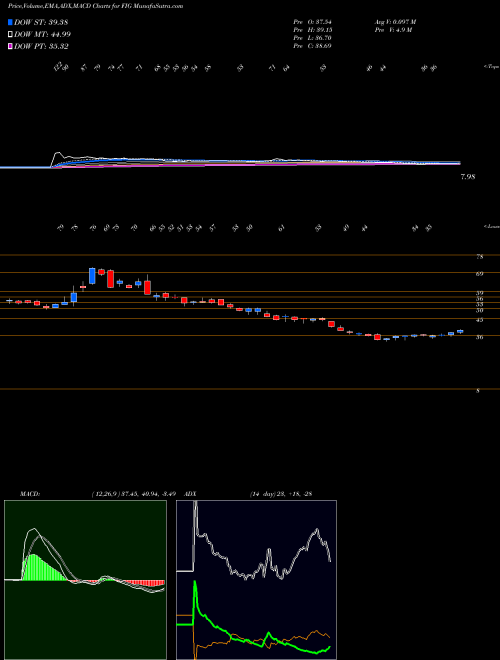Image resolution: width=500 pixels, height=660 pixels.
Task: Click the magenta DOW PT legend swatch
Action: 10,46
